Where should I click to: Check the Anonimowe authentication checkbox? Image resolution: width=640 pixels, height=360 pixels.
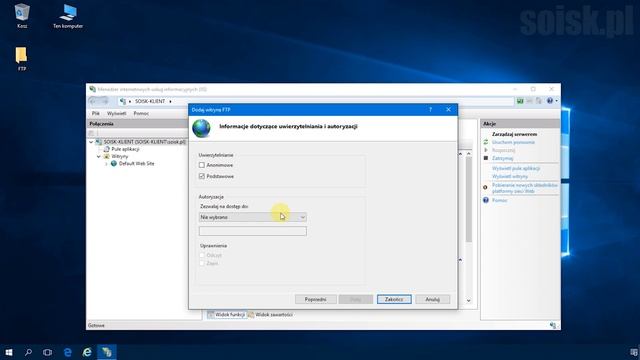tap(202, 165)
